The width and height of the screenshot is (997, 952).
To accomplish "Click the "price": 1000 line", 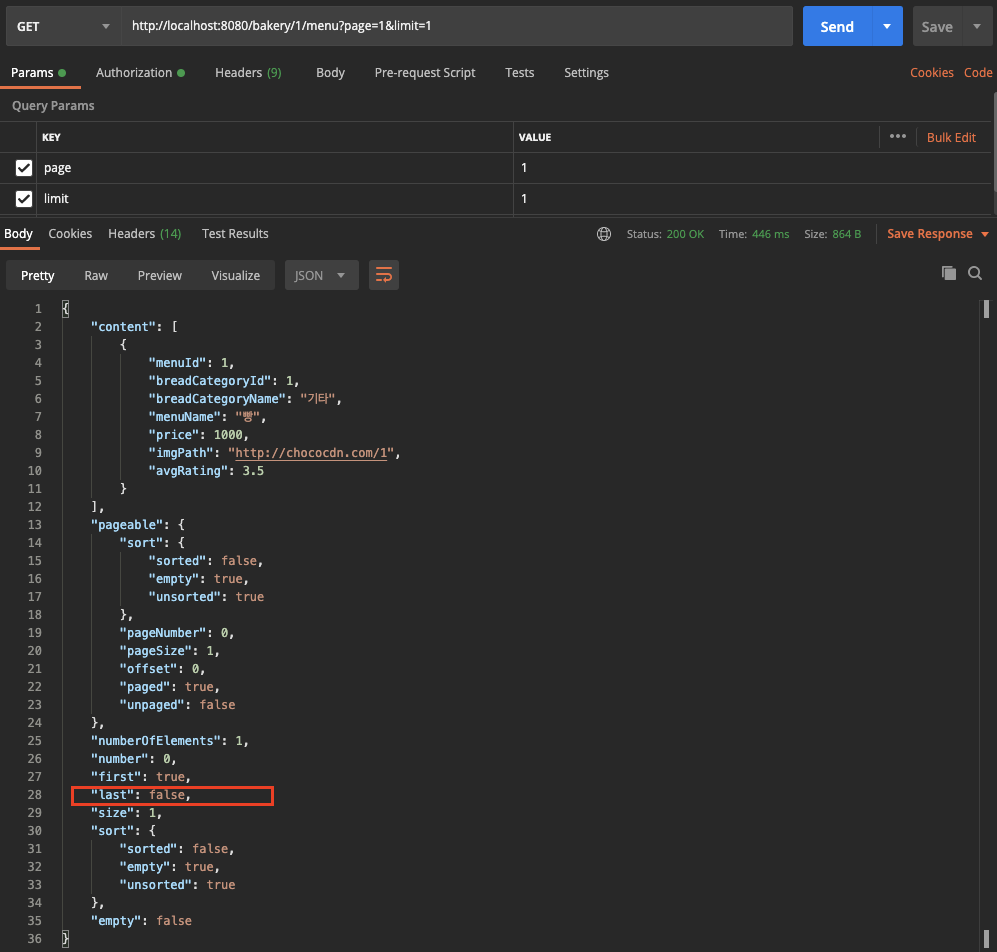I will click(198, 434).
